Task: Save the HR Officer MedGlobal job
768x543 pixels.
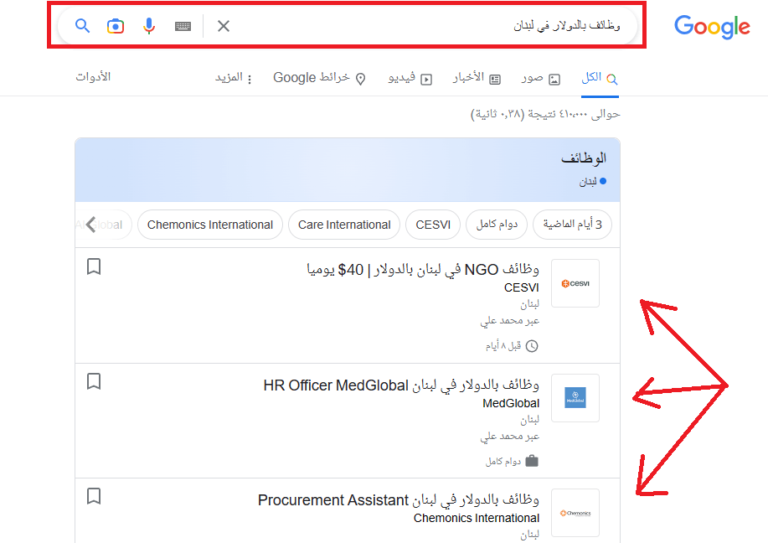Action: point(94,381)
